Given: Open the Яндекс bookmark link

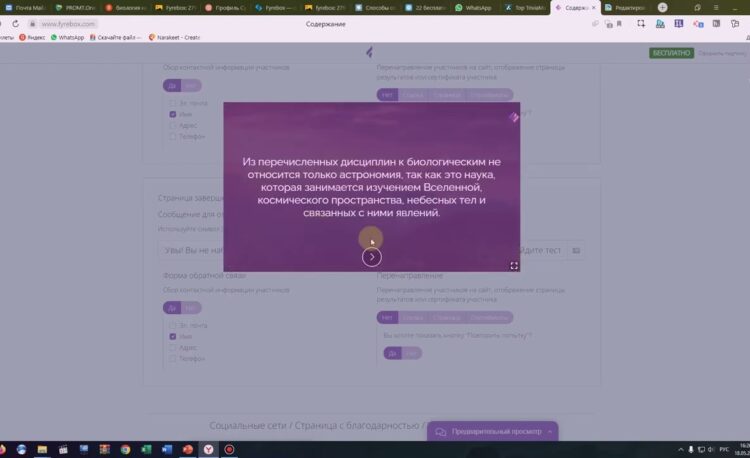Looking at the screenshot, I should pos(33,37).
